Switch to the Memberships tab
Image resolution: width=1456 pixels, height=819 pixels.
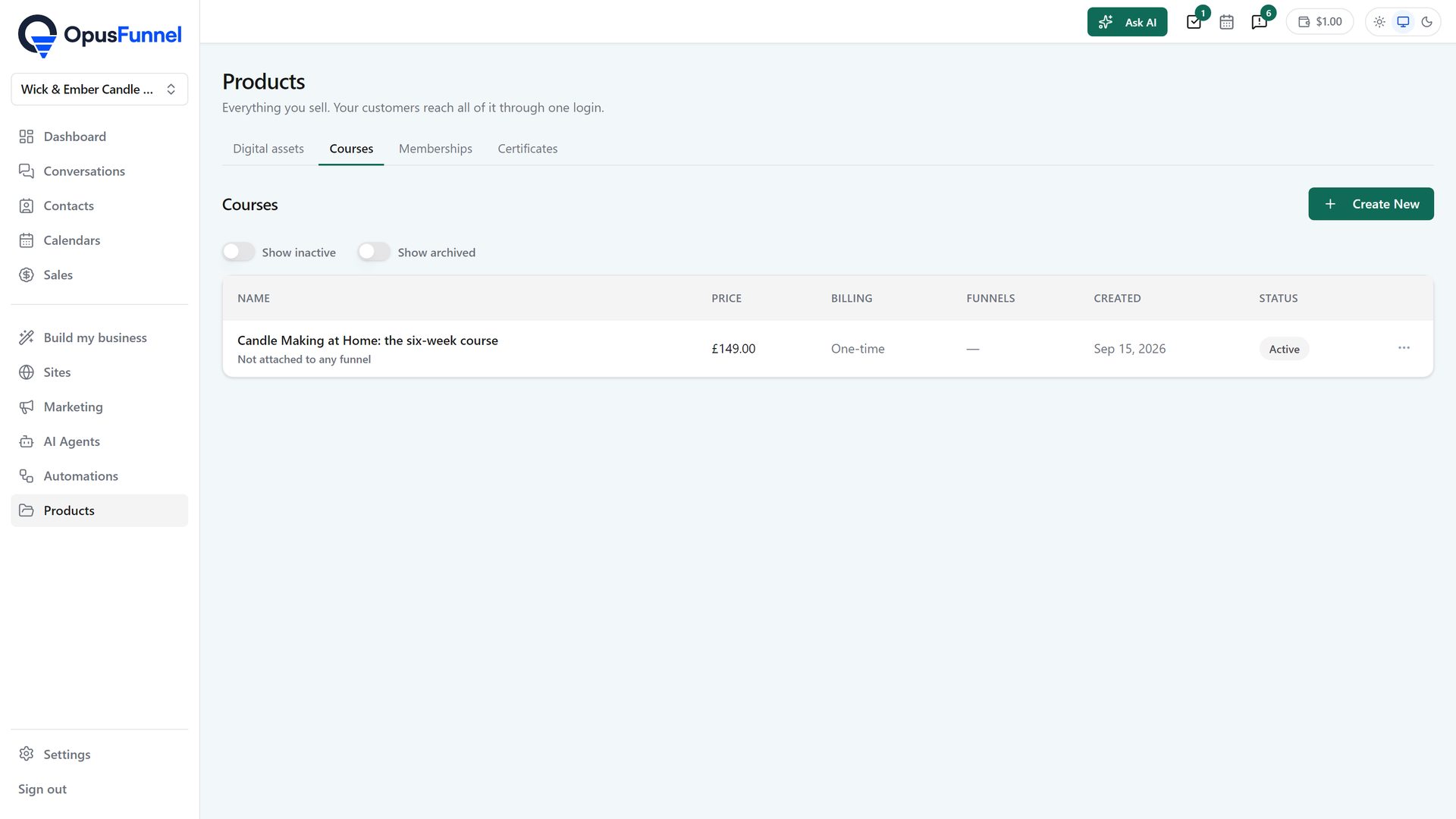click(435, 149)
